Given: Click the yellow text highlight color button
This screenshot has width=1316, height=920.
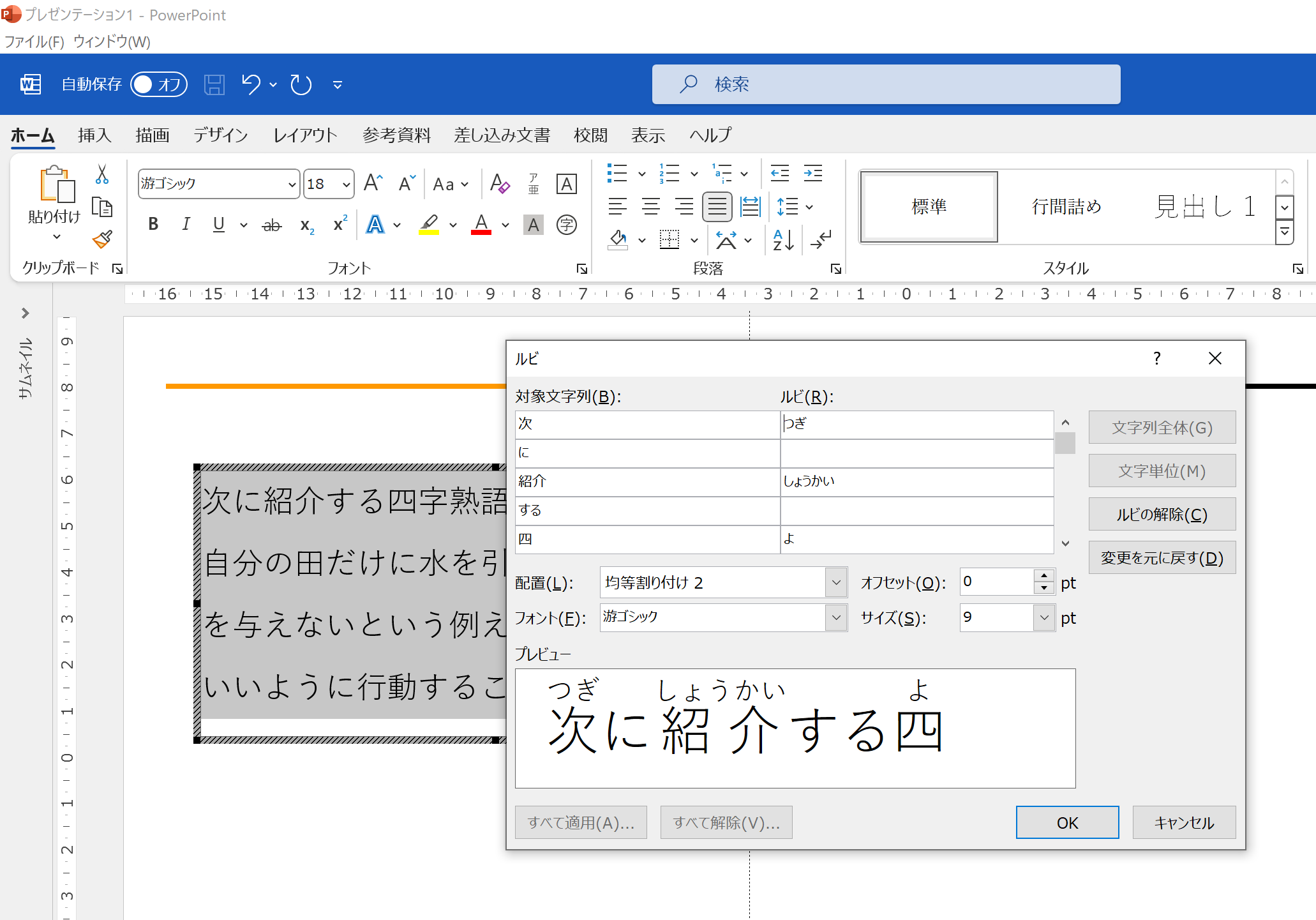Looking at the screenshot, I should click(x=429, y=224).
